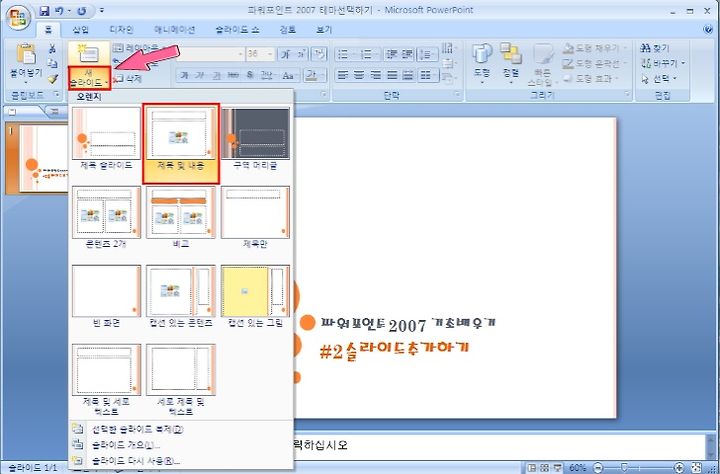The height and width of the screenshot is (474, 720).
Task: Switch to the 삽입 ribbon tab
Action: coord(81,30)
